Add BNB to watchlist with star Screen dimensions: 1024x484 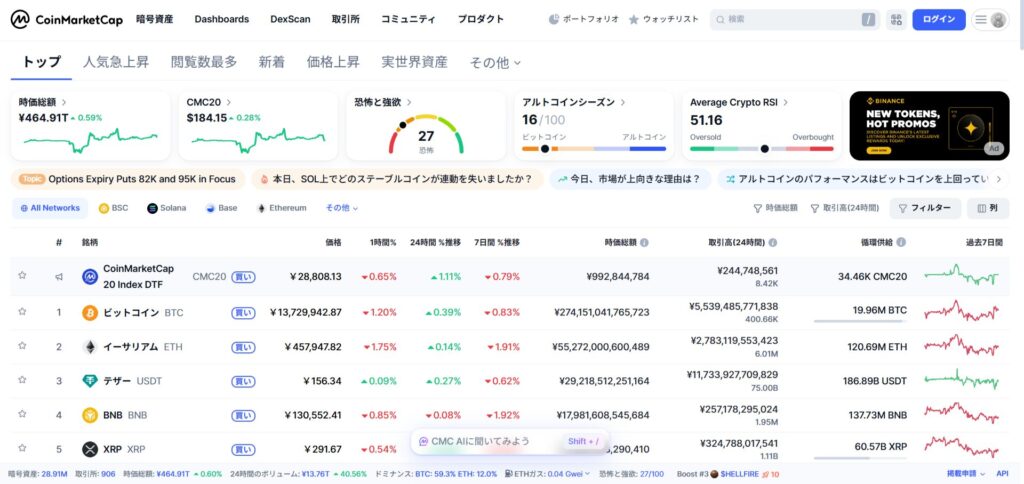22,413
